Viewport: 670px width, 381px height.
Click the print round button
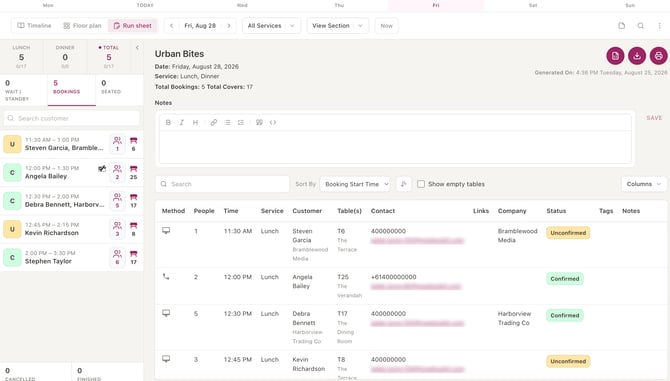(x=658, y=56)
